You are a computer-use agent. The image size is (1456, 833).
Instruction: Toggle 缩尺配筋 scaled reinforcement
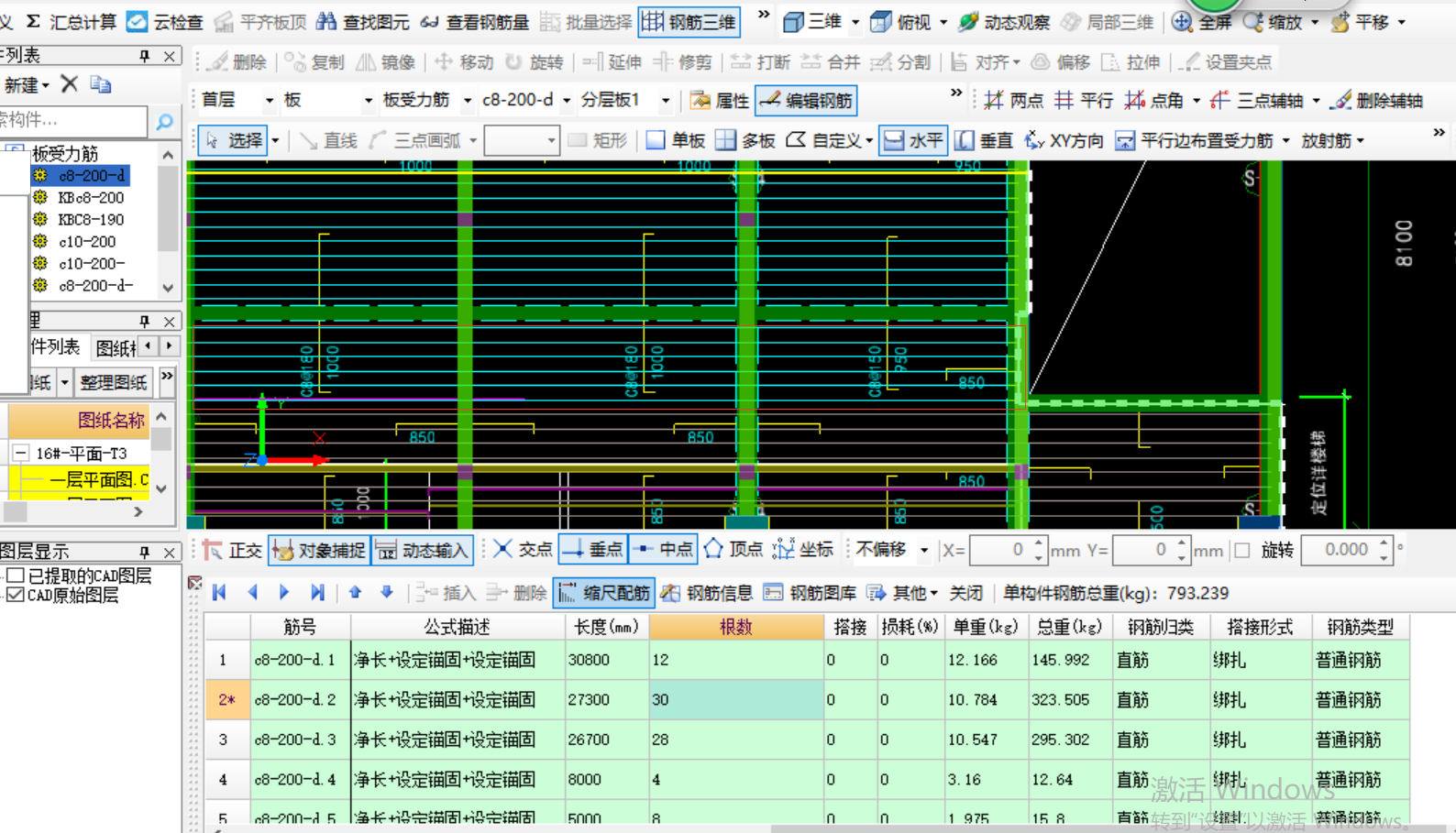(x=604, y=593)
